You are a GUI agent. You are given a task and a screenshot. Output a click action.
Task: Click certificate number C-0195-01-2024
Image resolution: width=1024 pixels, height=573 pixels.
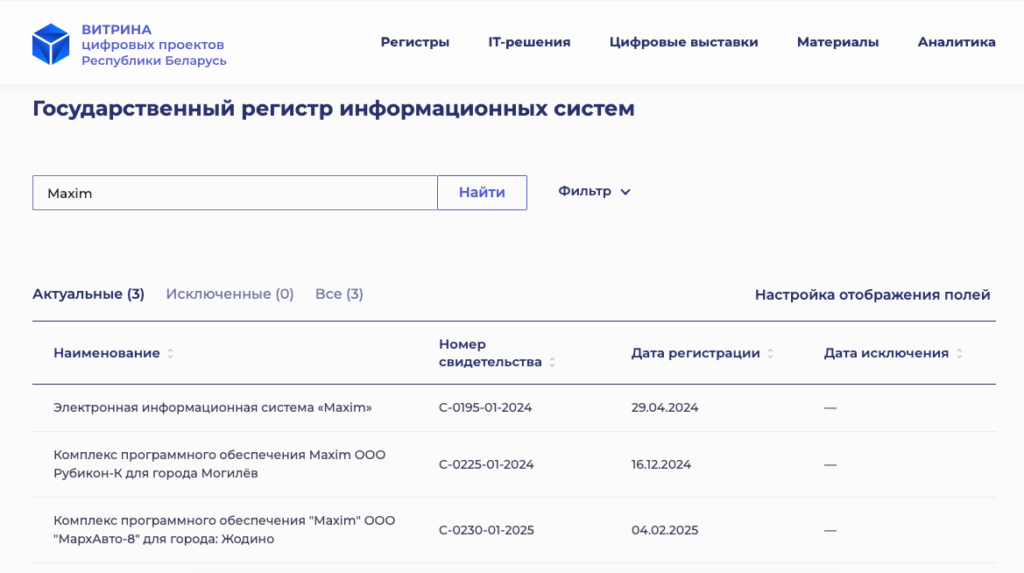485,408
